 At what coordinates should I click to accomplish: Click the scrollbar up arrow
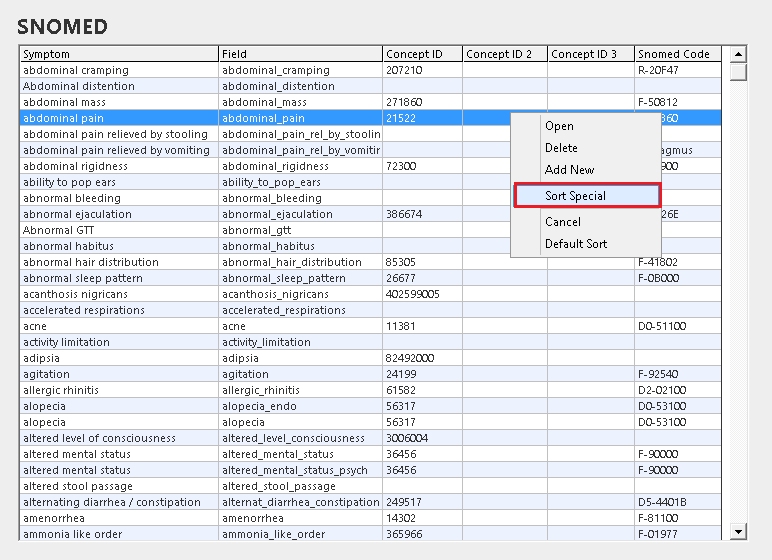pos(738,54)
